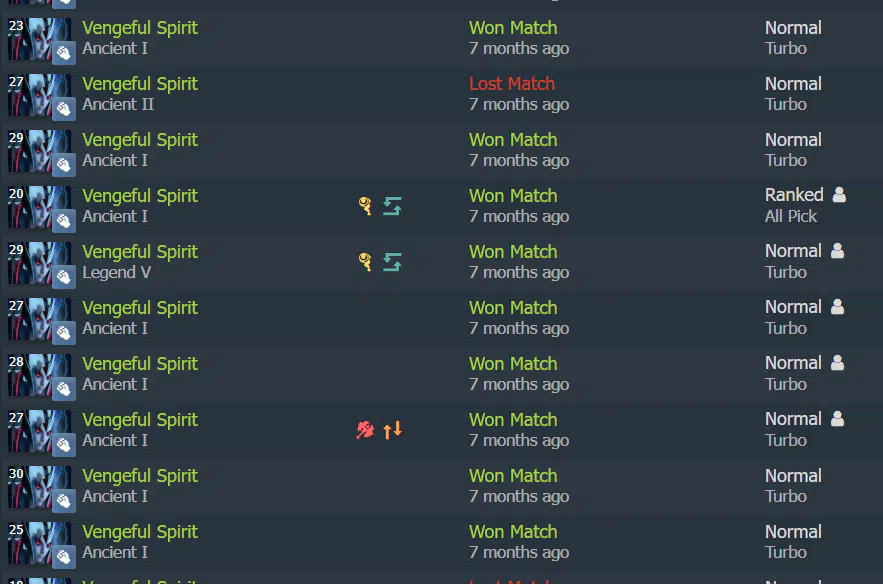This screenshot has width=883, height=584.
Task: Open the Lost Match result link
Action: (x=512, y=83)
